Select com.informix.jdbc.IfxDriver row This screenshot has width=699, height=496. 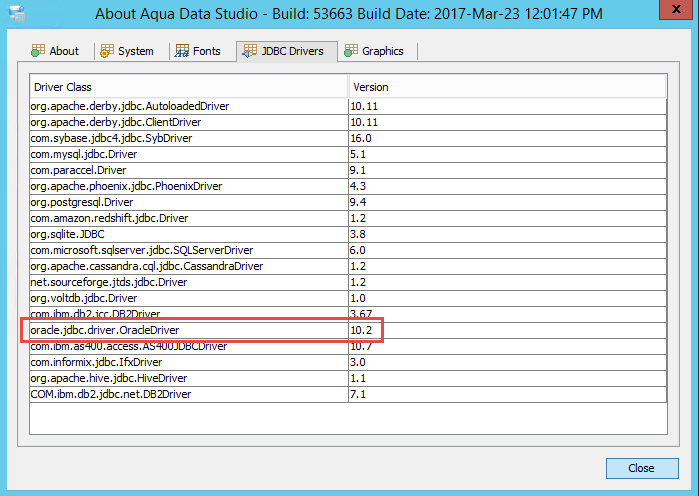click(348, 362)
